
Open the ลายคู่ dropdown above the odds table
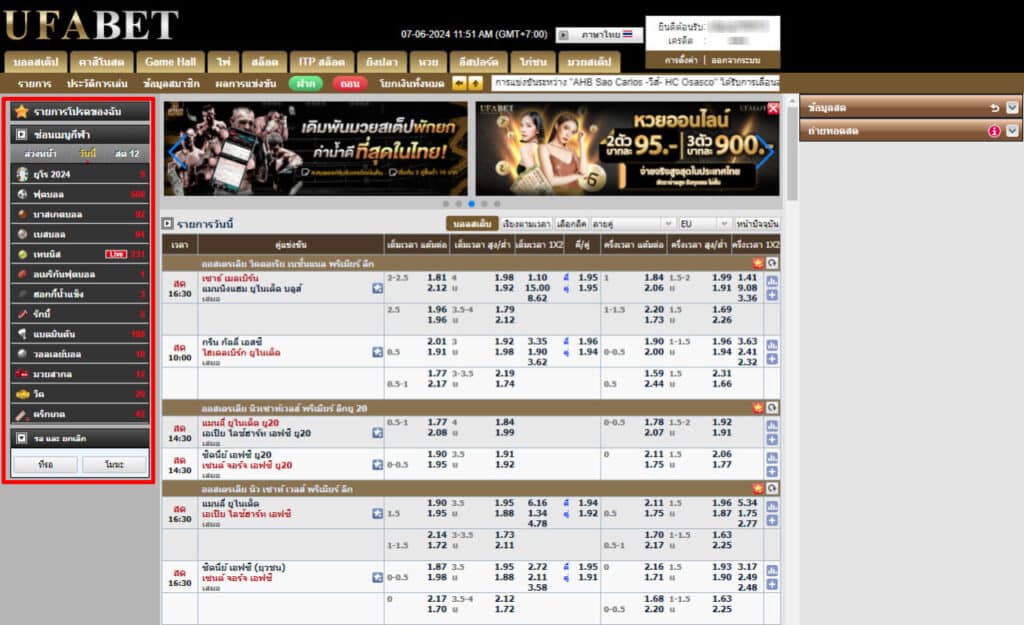point(632,224)
